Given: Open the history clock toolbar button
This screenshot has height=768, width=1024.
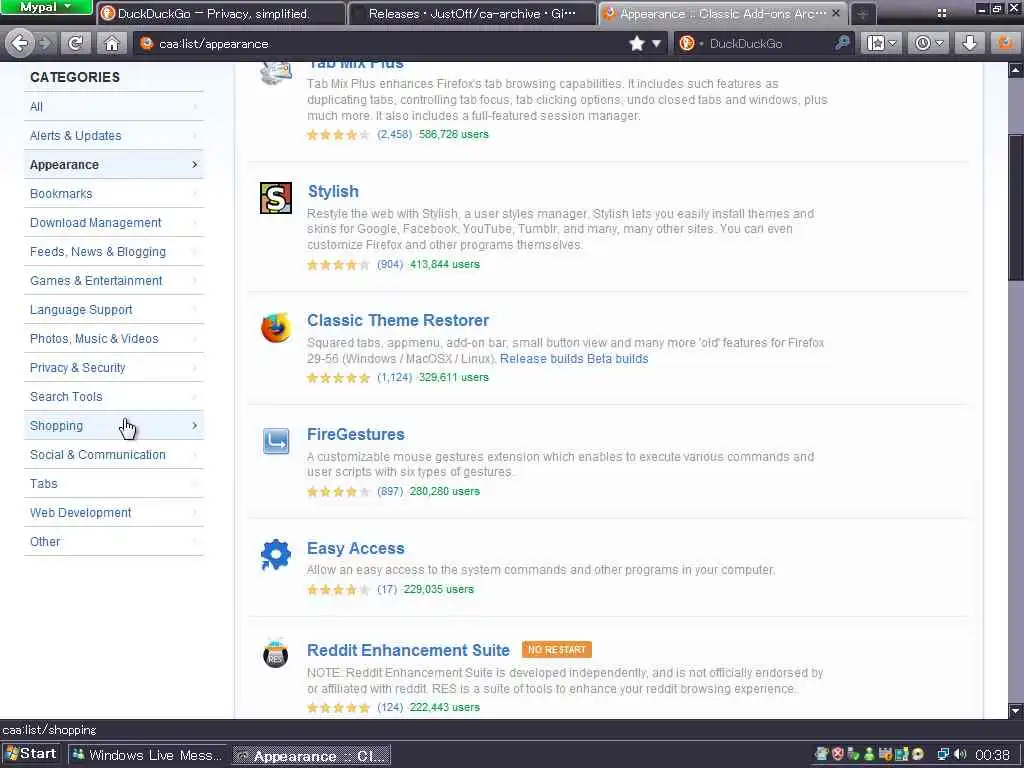Looking at the screenshot, I should [929, 44].
